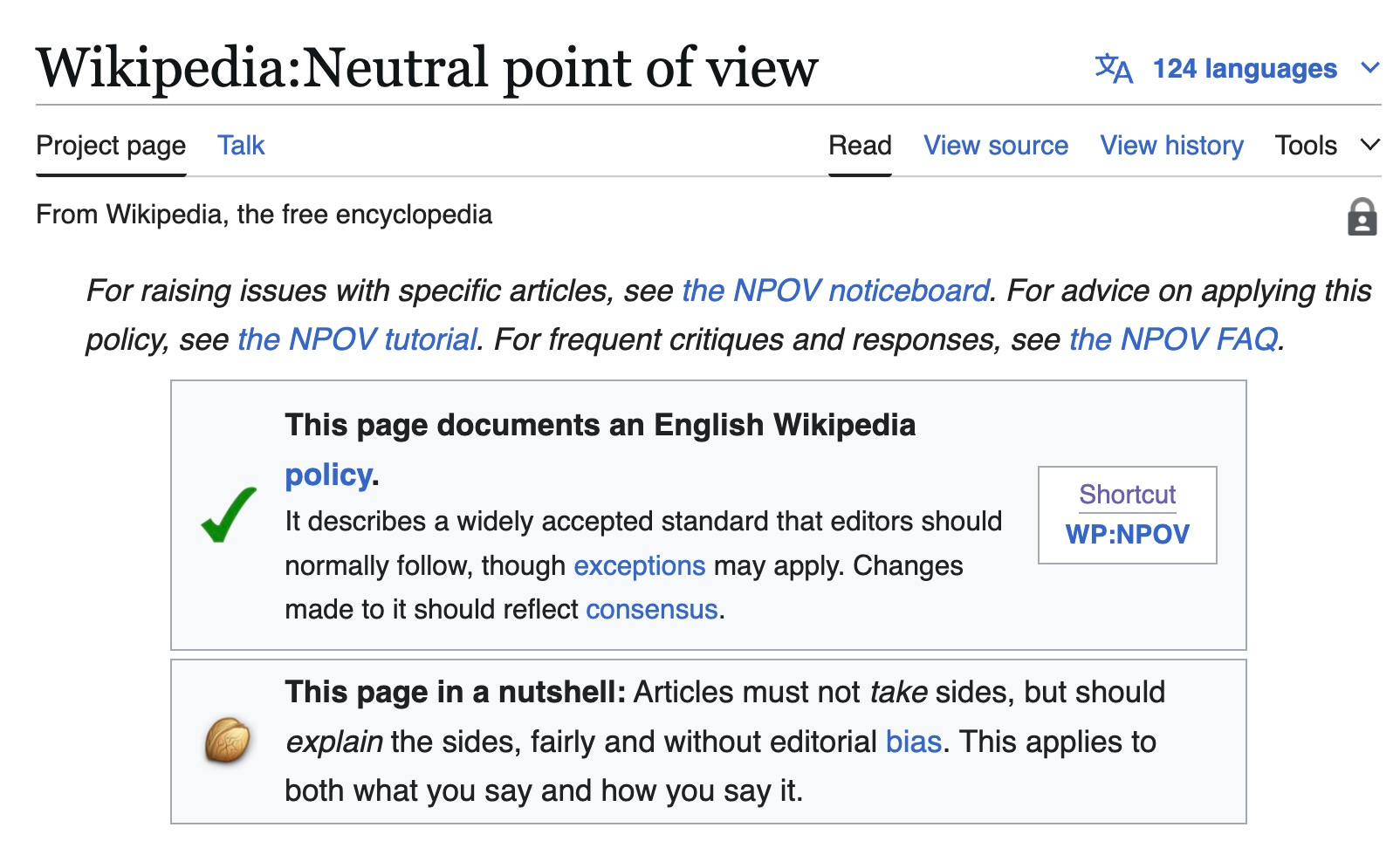
Task: Follow the exceptions link
Action: (639, 565)
